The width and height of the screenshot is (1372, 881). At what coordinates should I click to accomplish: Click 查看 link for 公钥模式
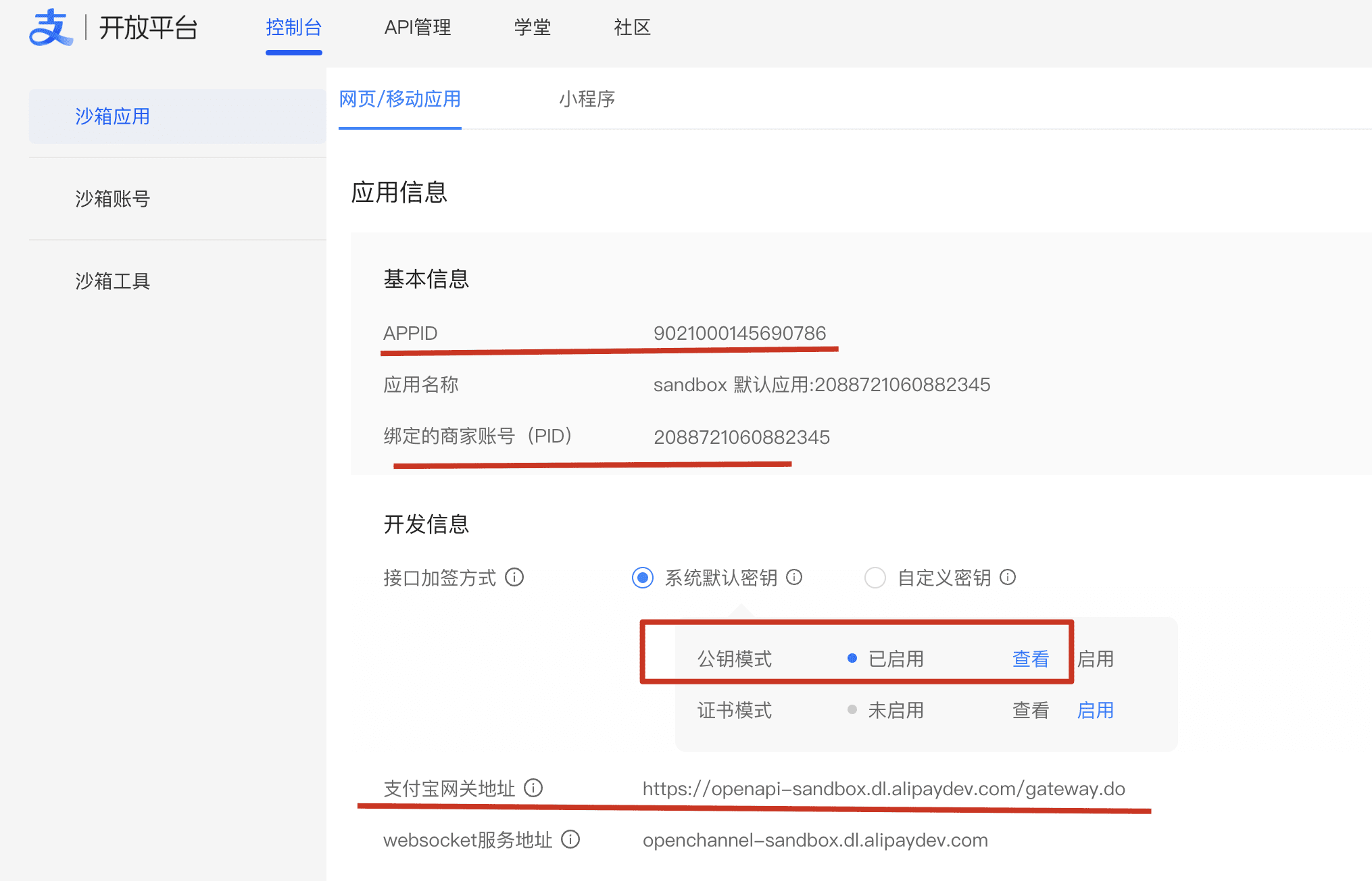1031,659
